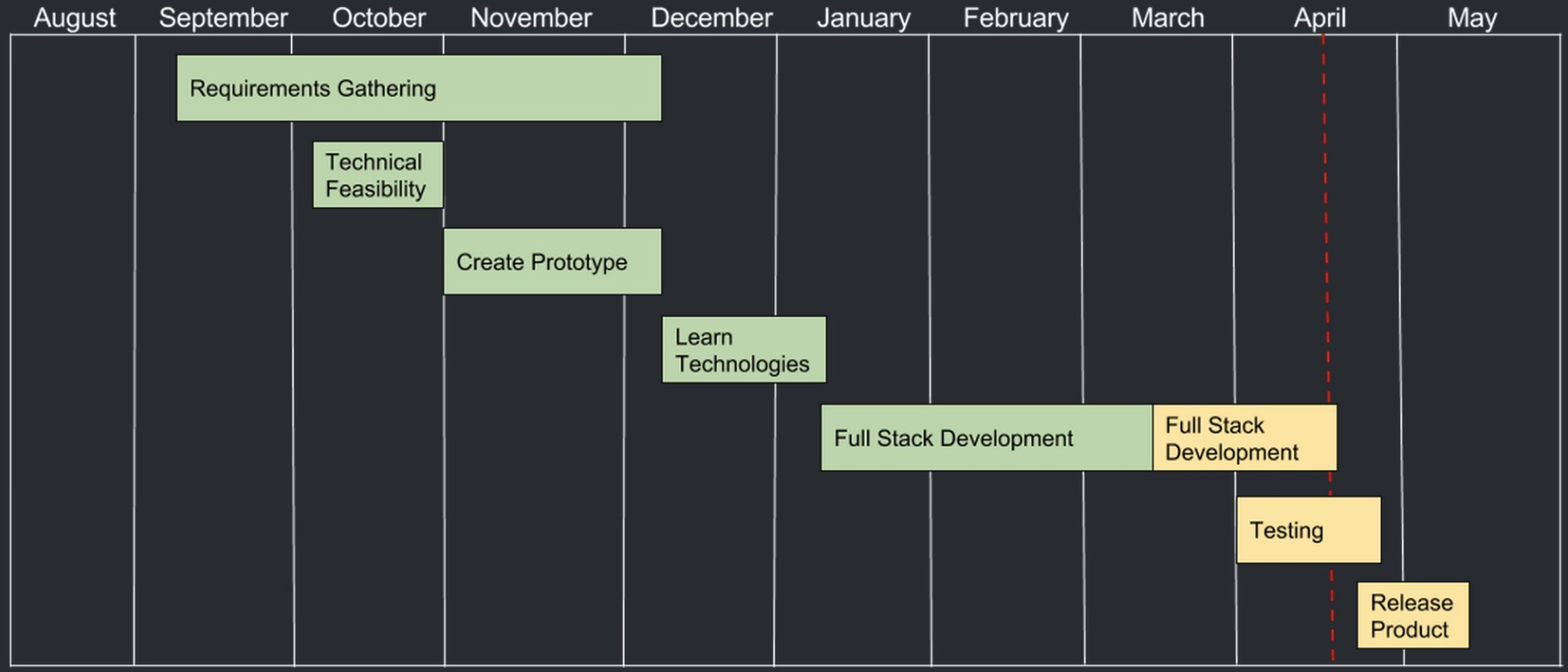Click the August month header
The width and height of the screenshot is (1568, 672).
pos(75,17)
